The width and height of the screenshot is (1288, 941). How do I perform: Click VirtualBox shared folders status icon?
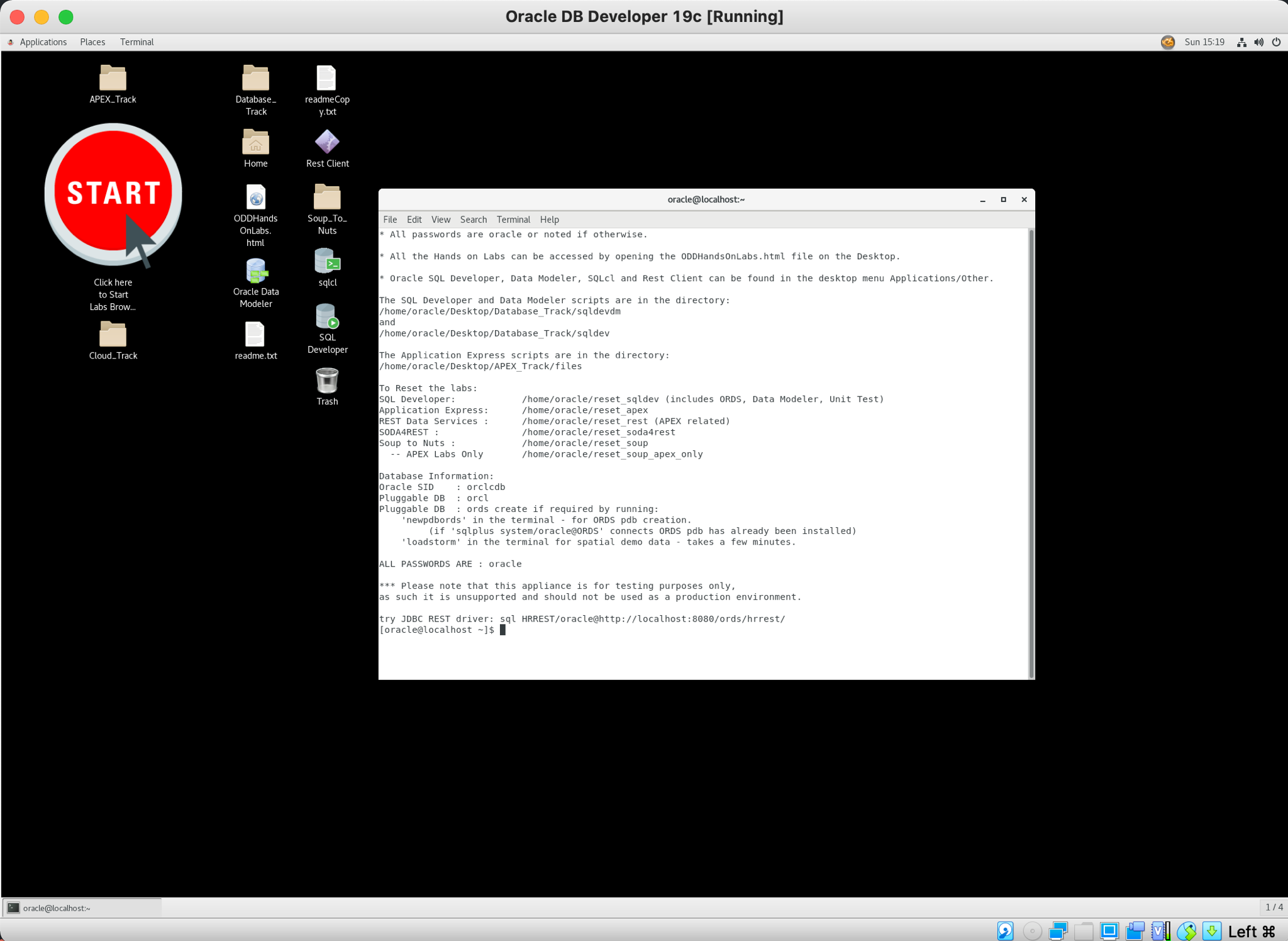click(1084, 930)
